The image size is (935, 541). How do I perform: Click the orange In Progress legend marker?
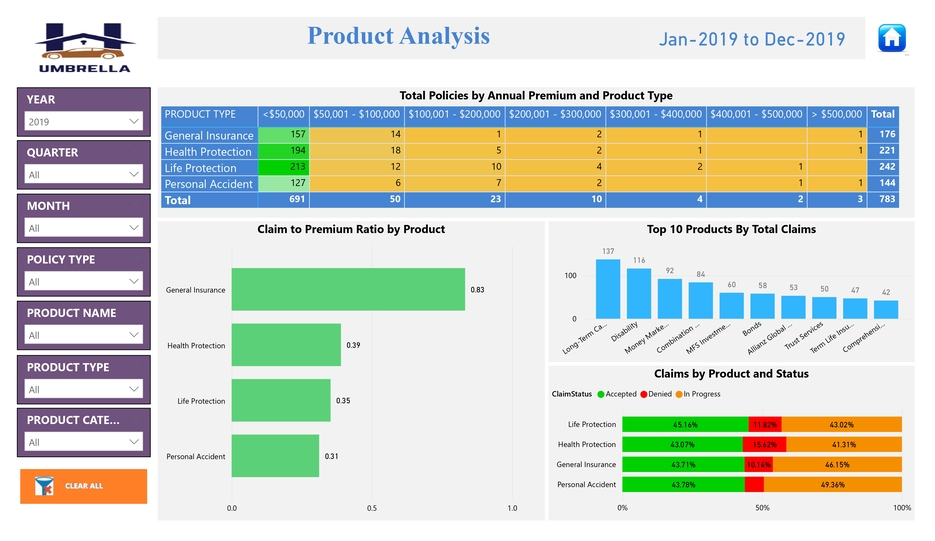pyautogui.click(x=679, y=394)
